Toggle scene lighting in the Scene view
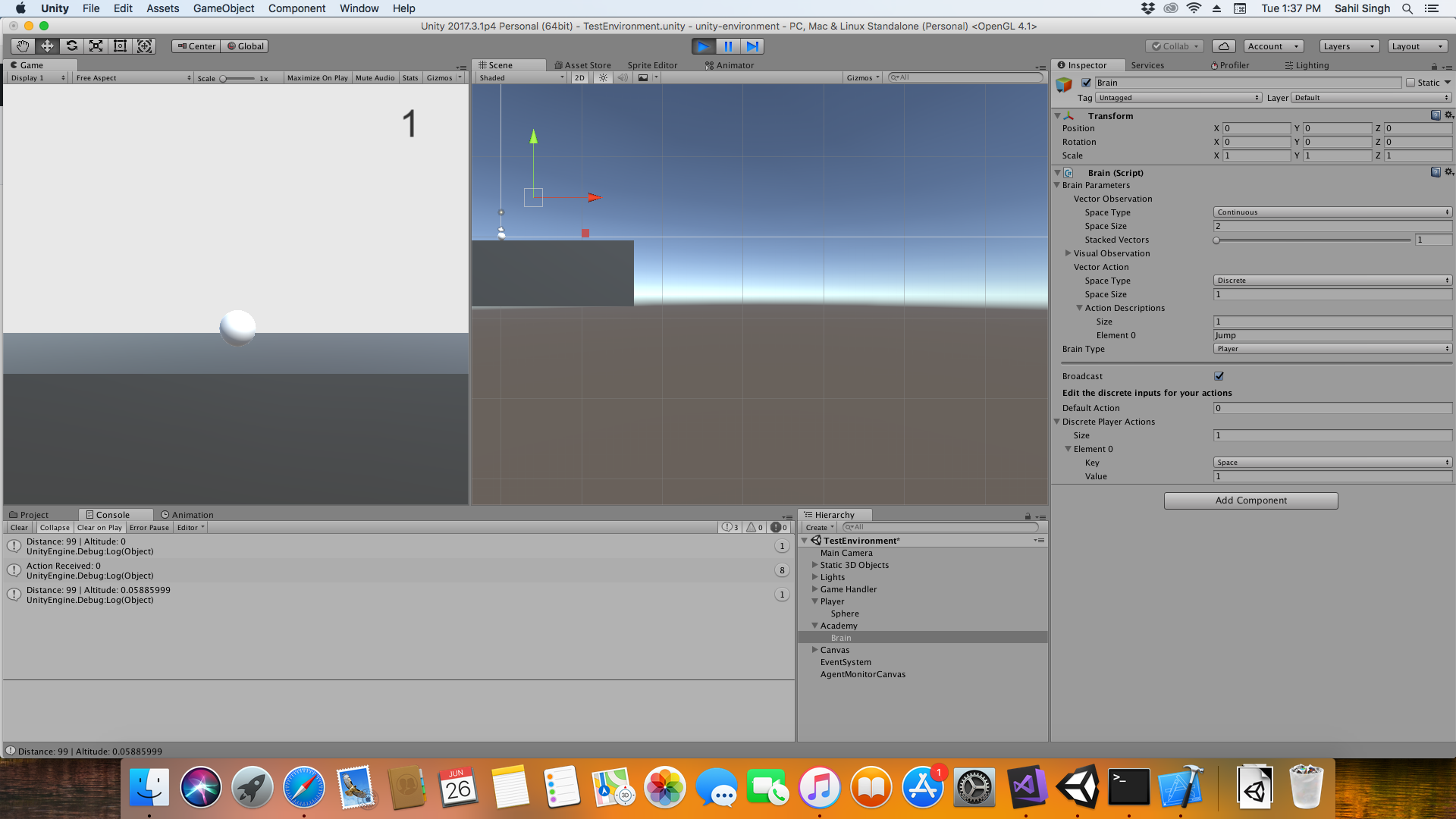The width and height of the screenshot is (1456, 819). [x=602, y=77]
